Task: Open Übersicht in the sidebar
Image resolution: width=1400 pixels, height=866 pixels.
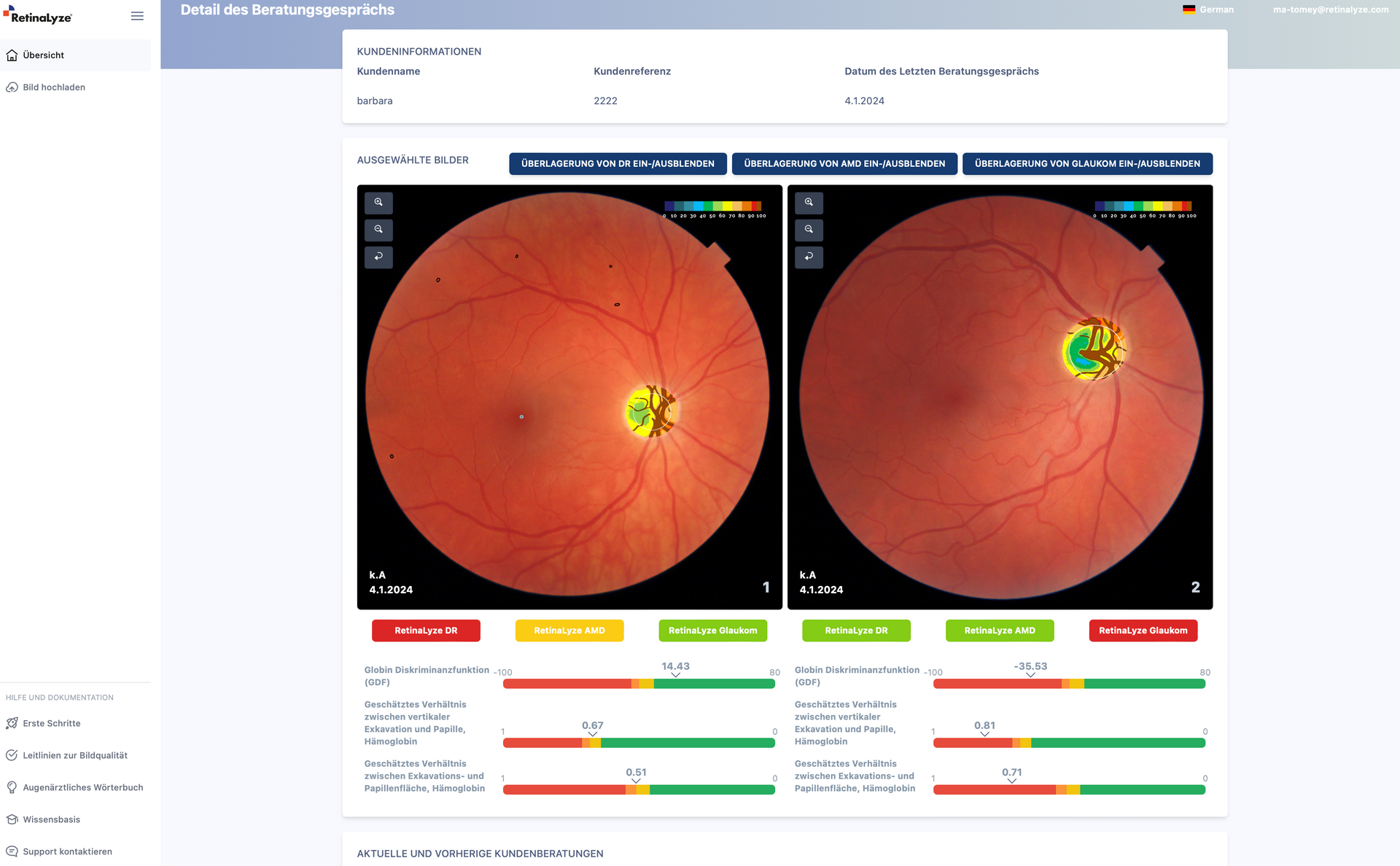Action: (76, 55)
